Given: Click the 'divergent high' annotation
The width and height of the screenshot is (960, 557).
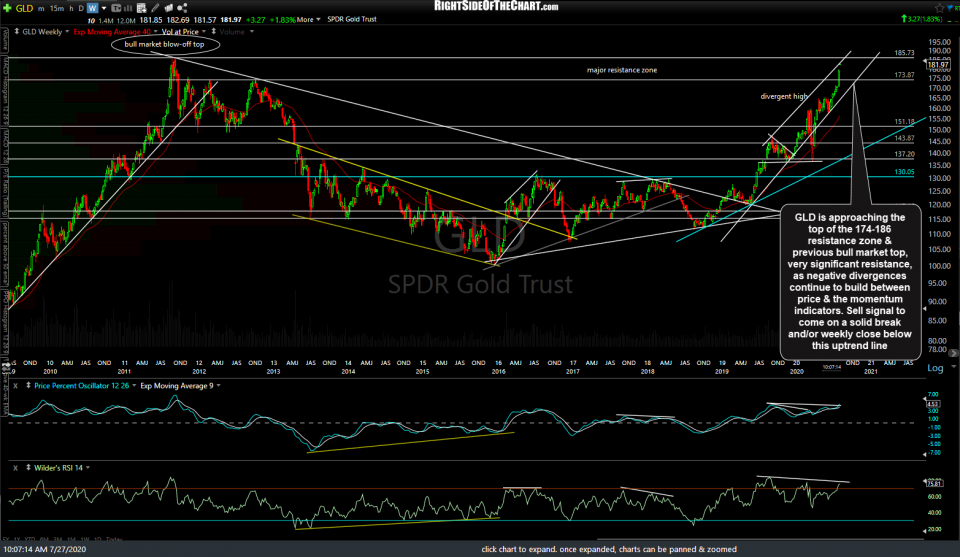Looking at the screenshot, I should pyautogui.click(x=784, y=96).
